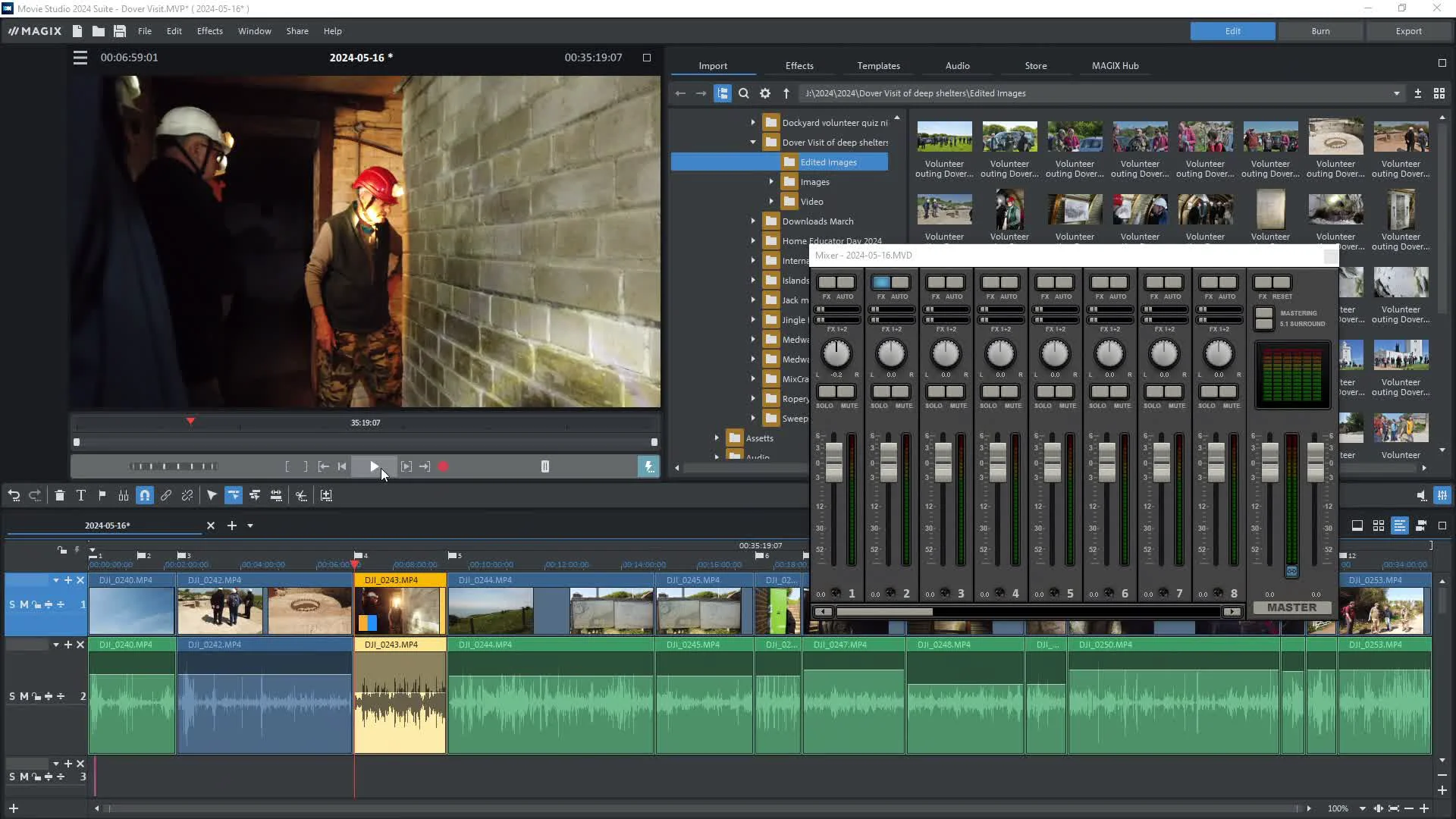Expand the Downloads March folder

click(x=753, y=221)
